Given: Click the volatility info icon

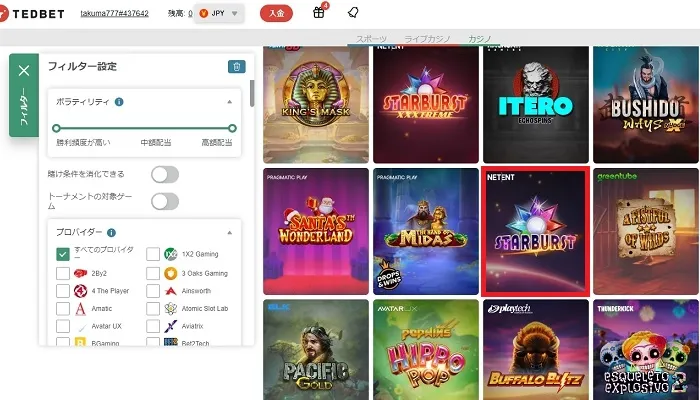Looking at the screenshot, I should point(119,102).
